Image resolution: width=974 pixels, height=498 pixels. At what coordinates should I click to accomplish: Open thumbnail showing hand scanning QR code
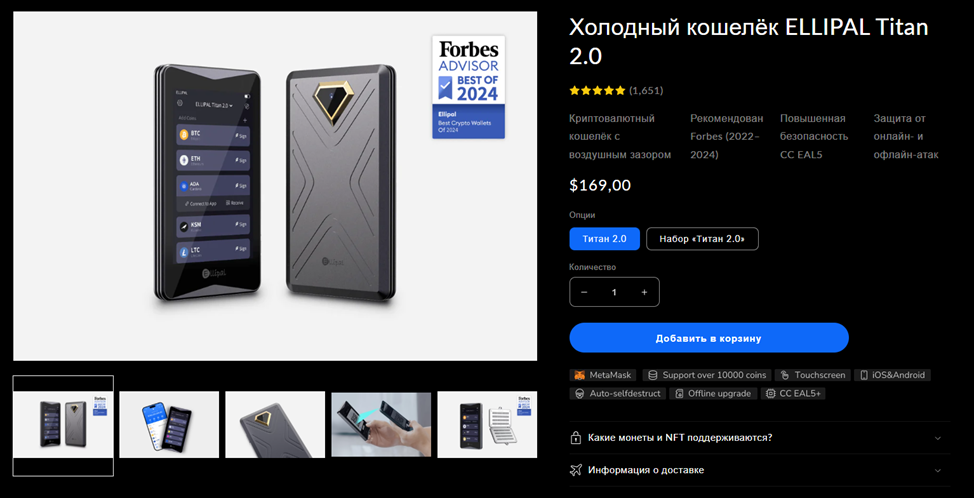click(x=381, y=425)
